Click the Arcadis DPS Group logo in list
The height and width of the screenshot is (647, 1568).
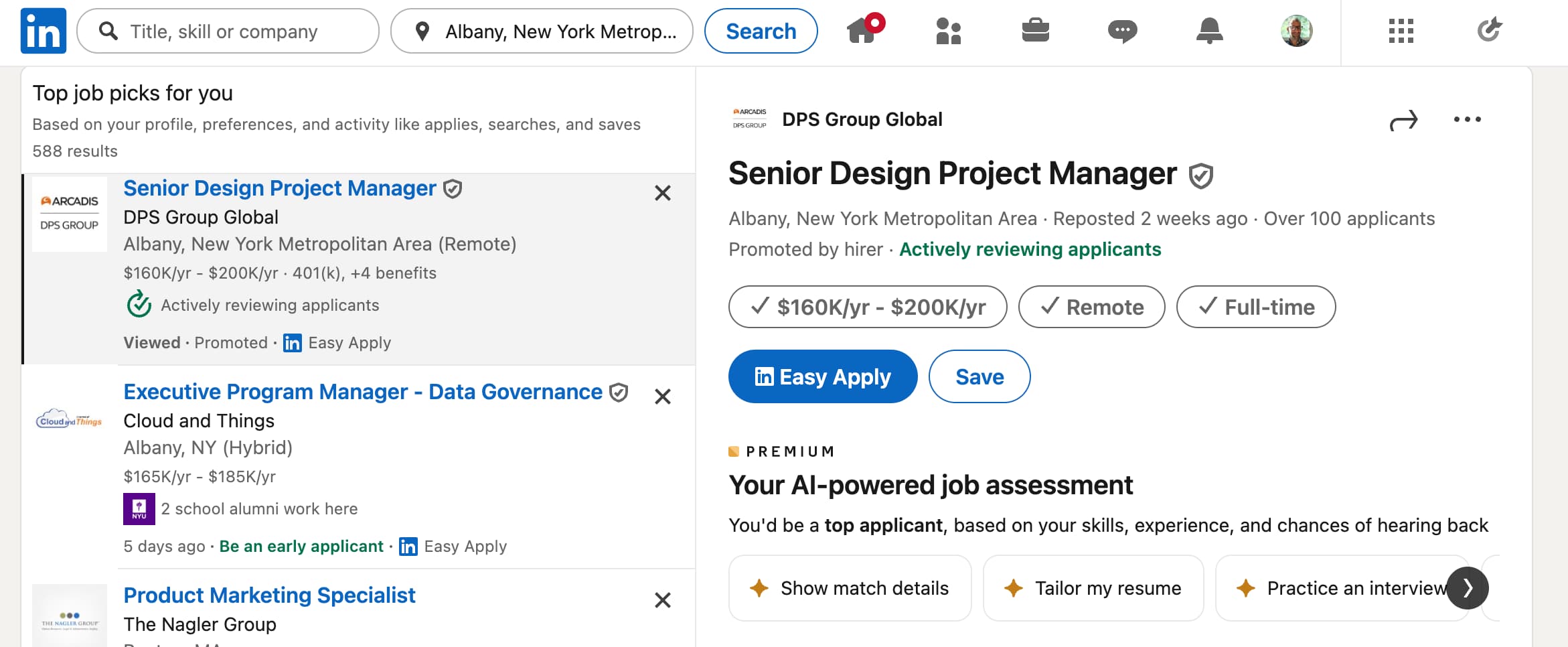pyautogui.click(x=70, y=214)
